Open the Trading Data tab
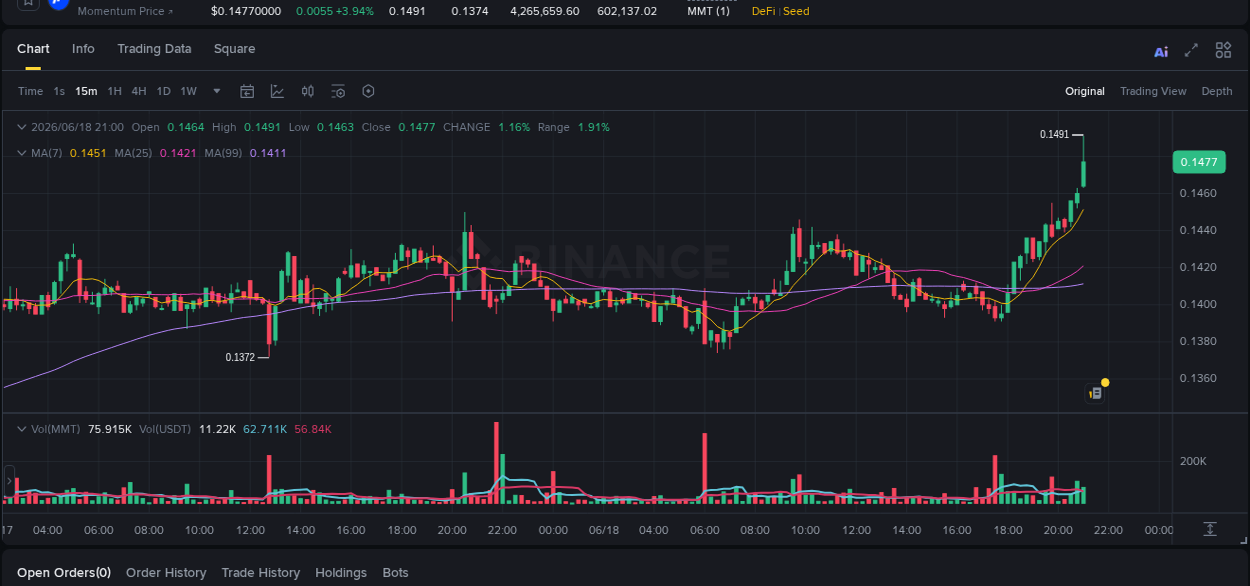The width and height of the screenshot is (1250, 586). click(x=154, y=49)
